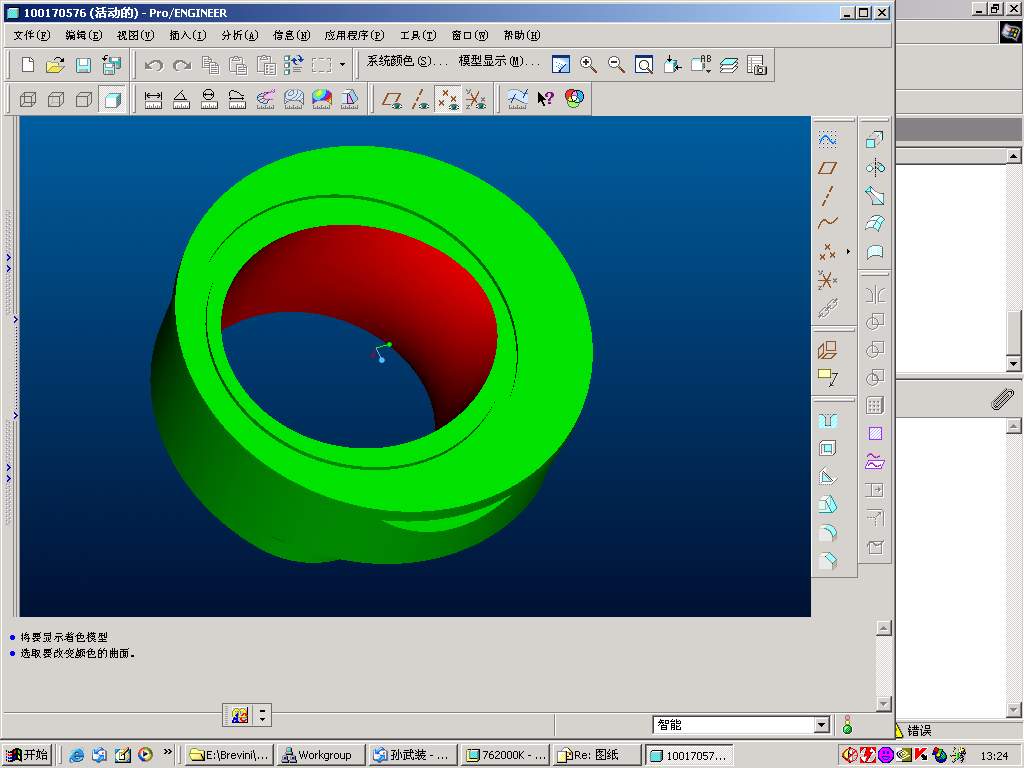Expand the message area toolbar arrows

tap(262, 716)
